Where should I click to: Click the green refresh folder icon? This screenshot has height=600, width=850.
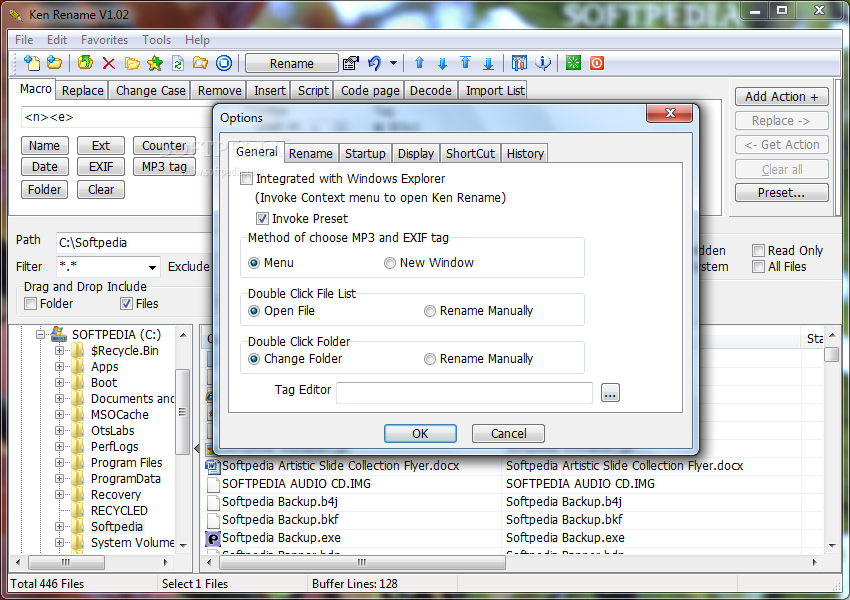(85, 63)
